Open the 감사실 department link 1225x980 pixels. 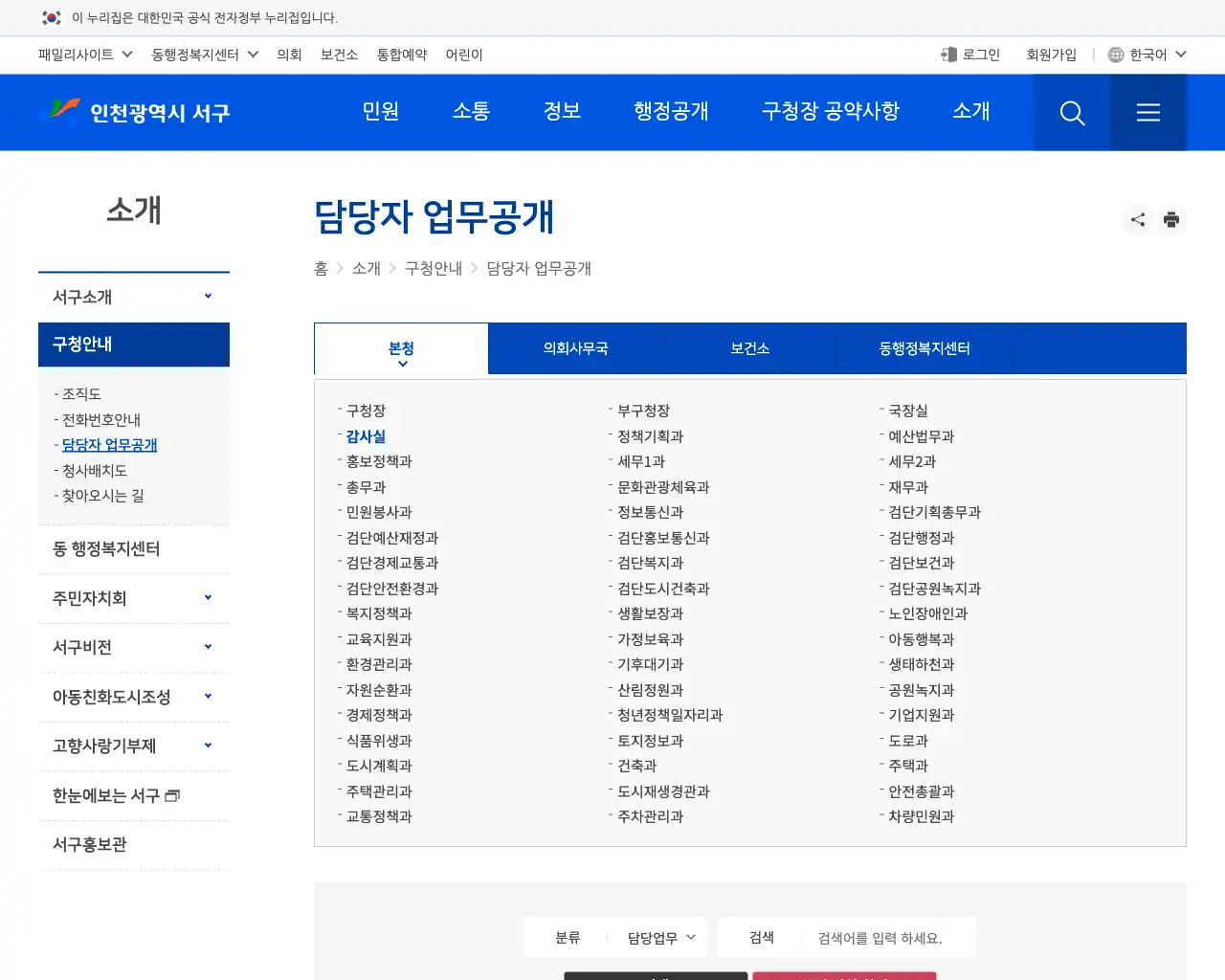pos(365,436)
